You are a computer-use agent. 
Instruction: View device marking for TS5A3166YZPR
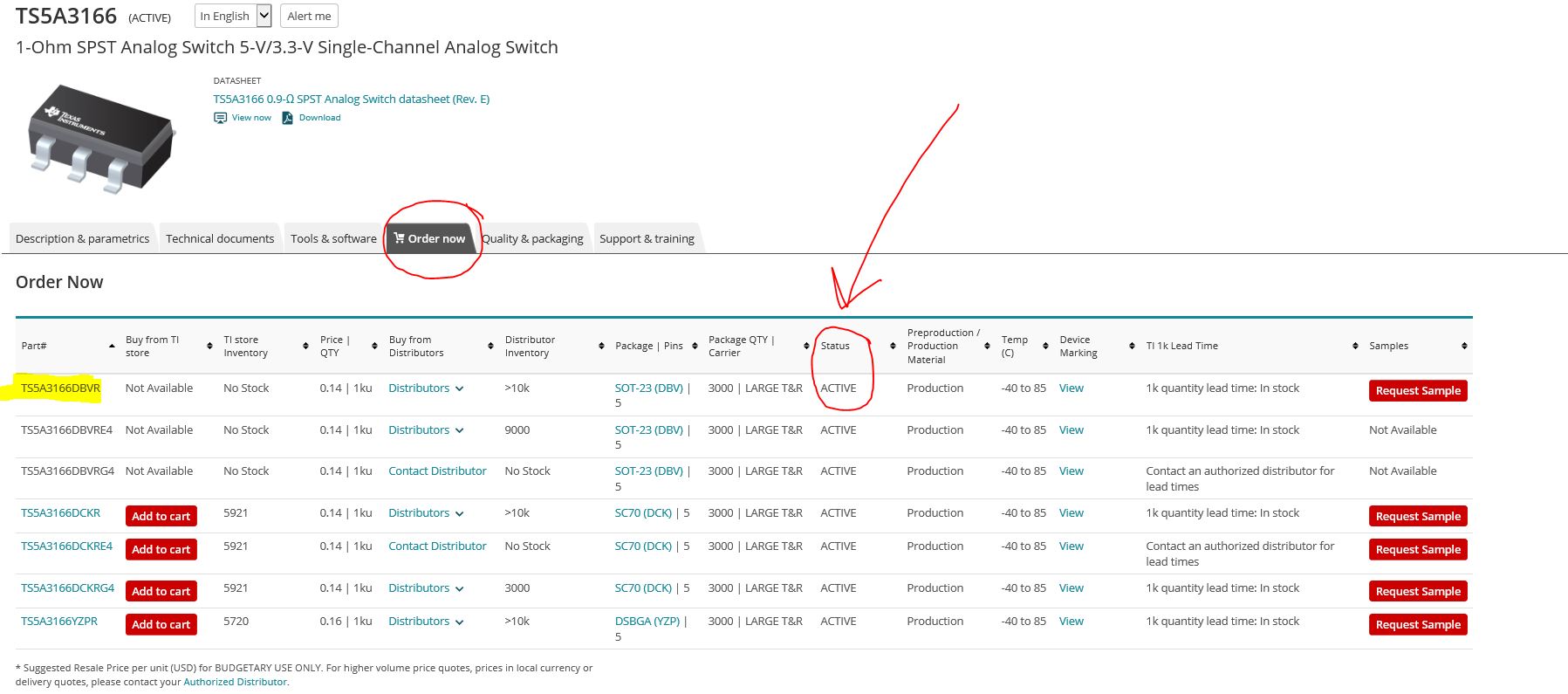click(x=1072, y=622)
